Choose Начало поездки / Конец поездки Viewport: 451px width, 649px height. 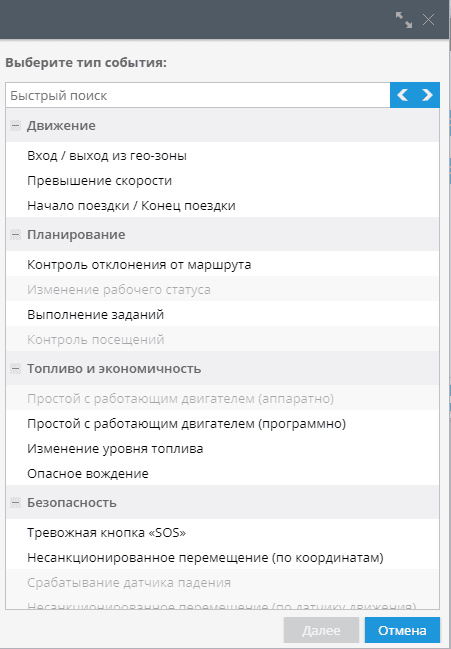point(222,206)
